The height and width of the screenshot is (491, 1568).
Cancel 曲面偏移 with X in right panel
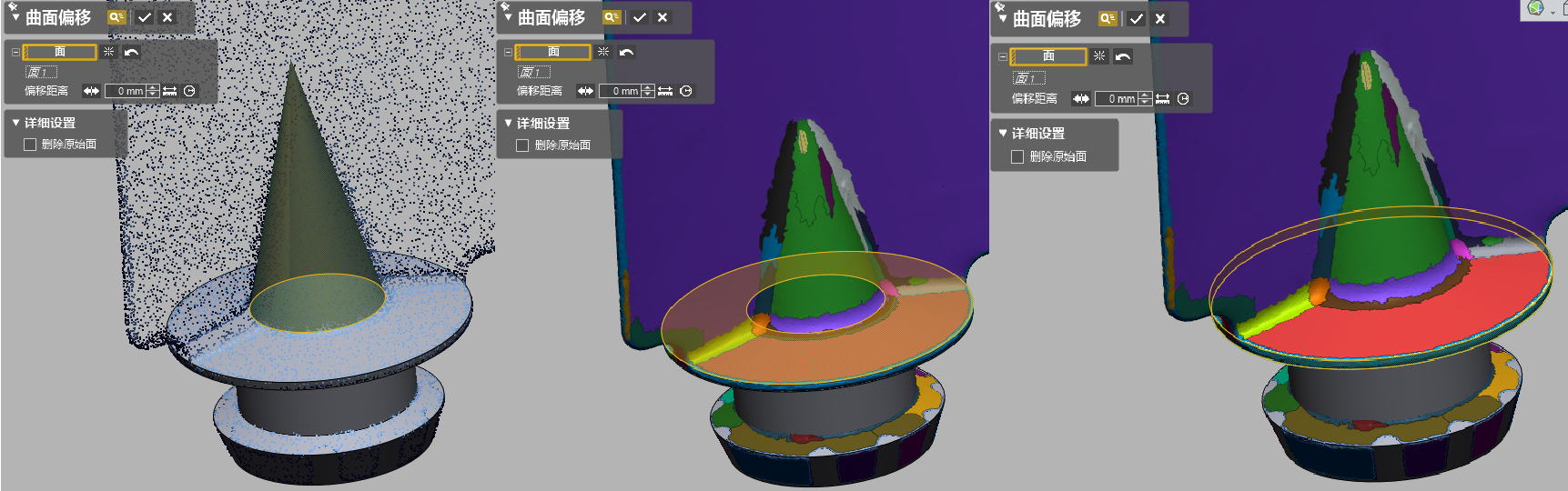pos(1160,18)
